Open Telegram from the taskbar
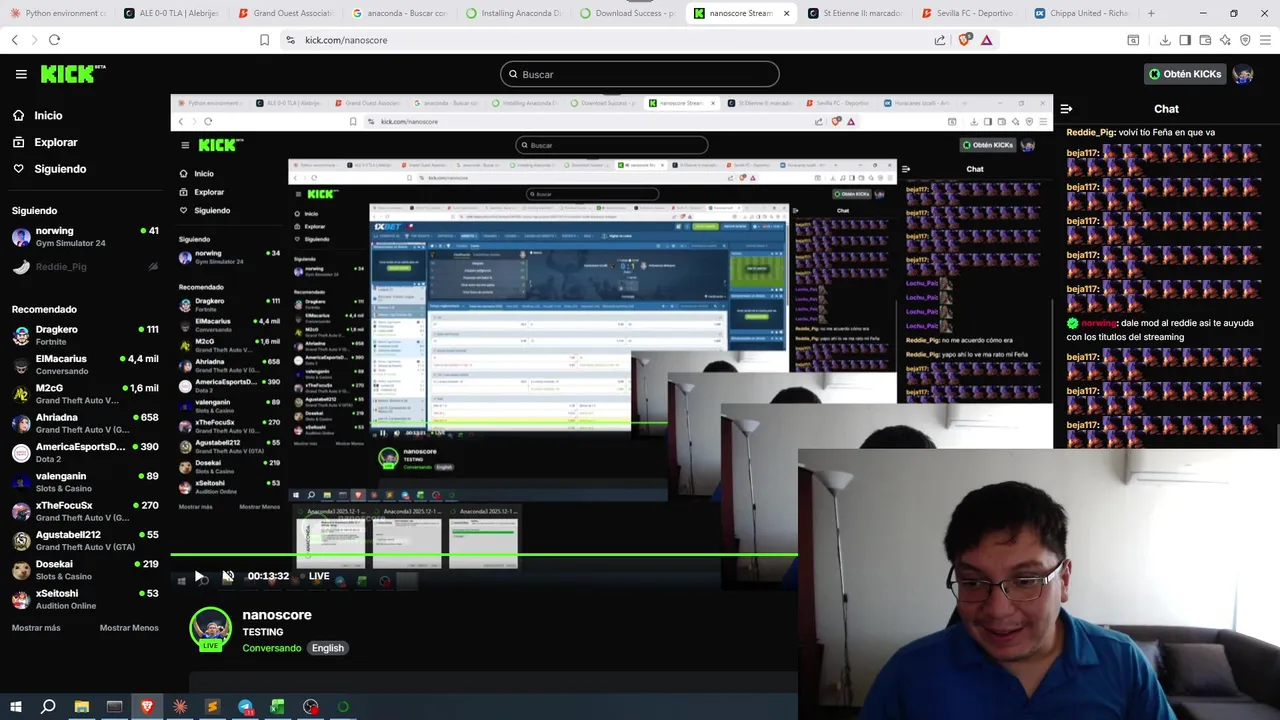Screen dimensions: 1280x720 coord(245,707)
